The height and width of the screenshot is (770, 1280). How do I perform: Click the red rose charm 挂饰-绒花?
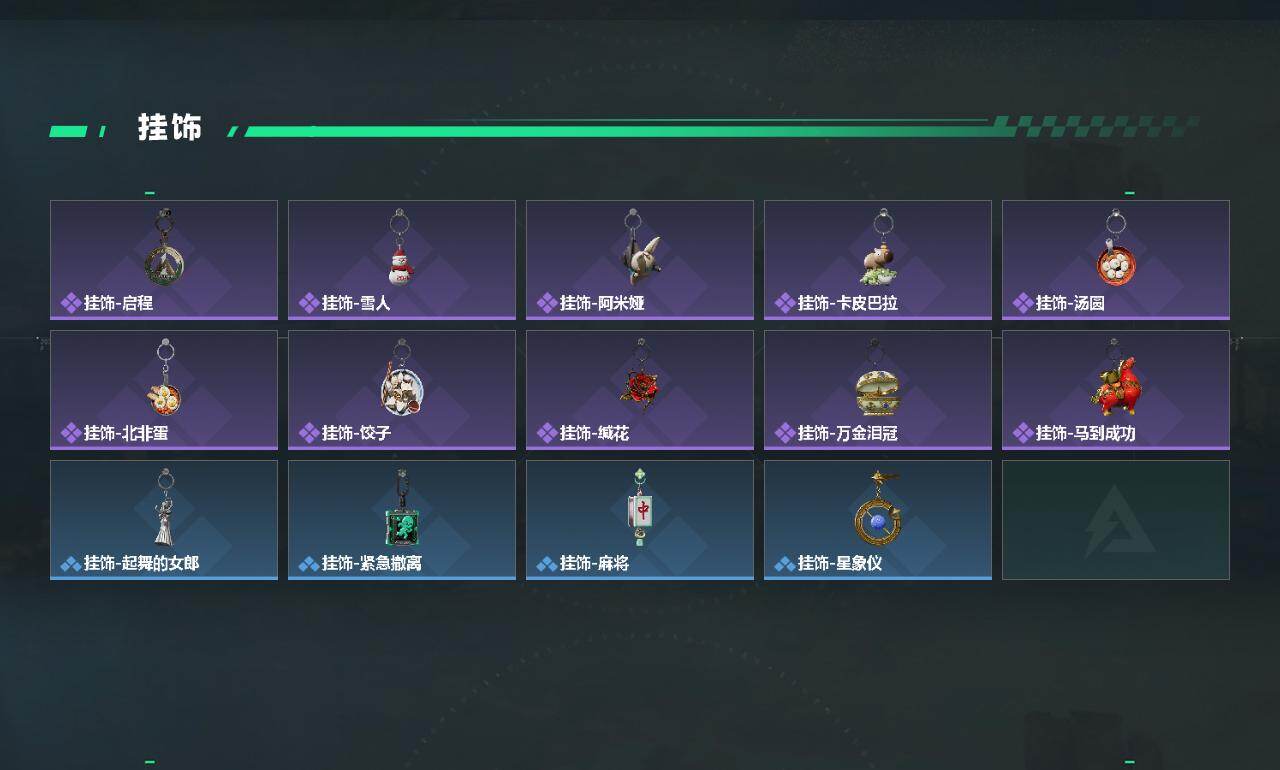[639, 379]
